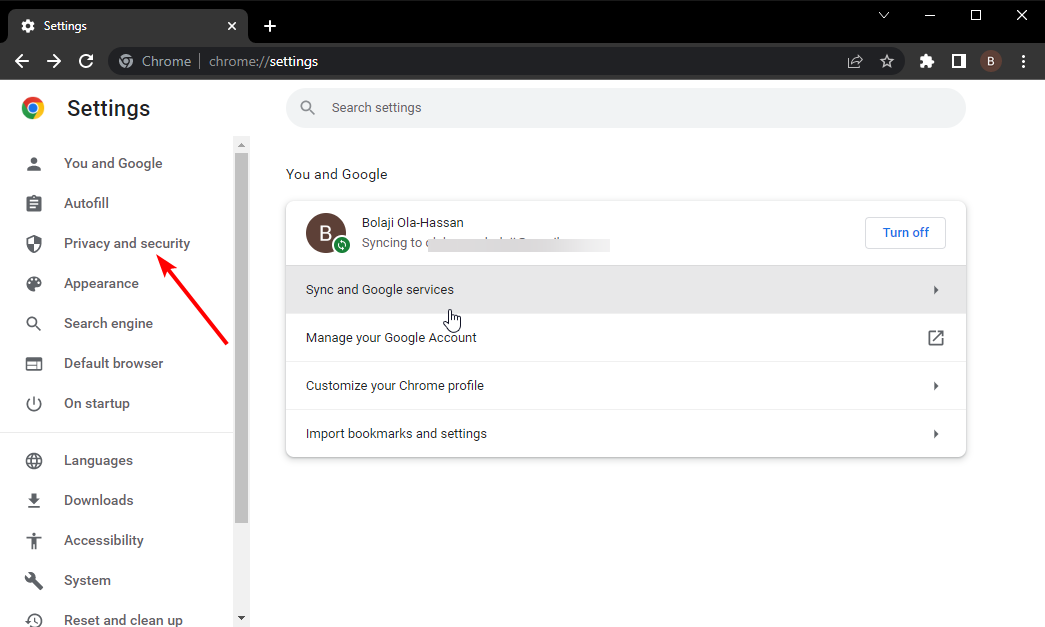Viewport: 1045px width, 627px height.
Task: Click the Chrome site info chip
Action: [155, 61]
